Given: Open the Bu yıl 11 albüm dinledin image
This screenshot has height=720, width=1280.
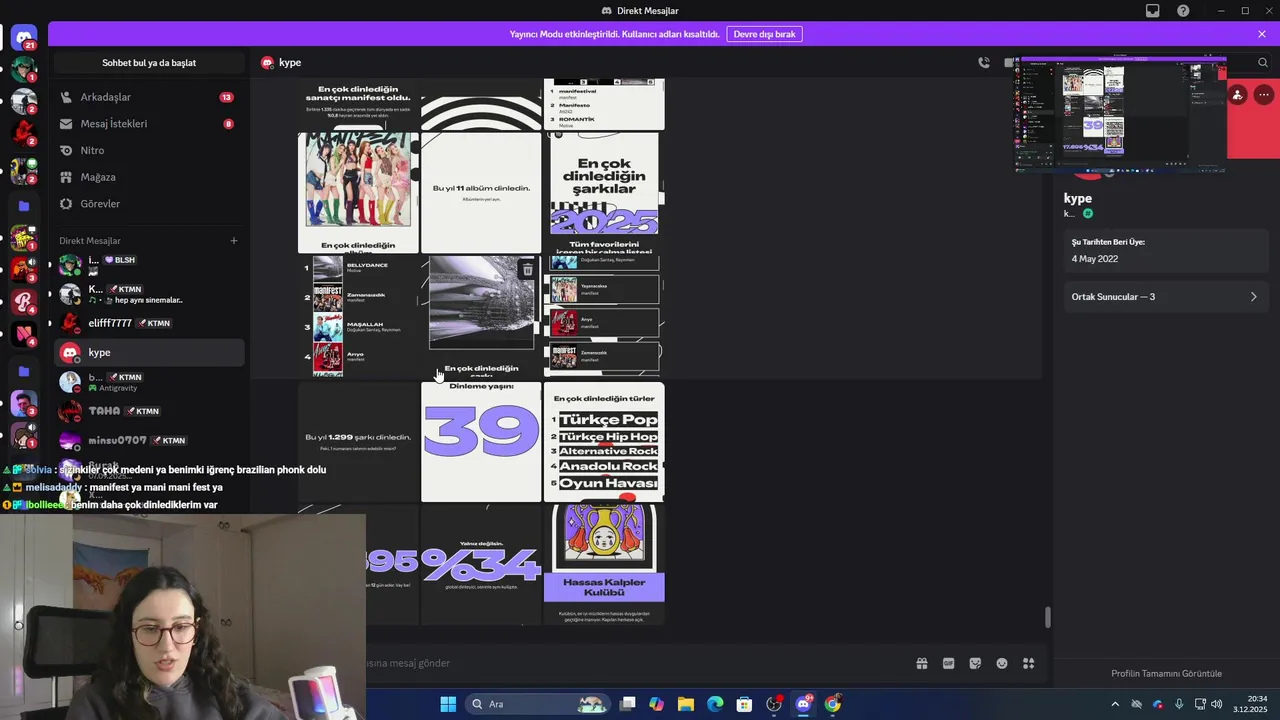Looking at the screenshot, I should (481, 193).
